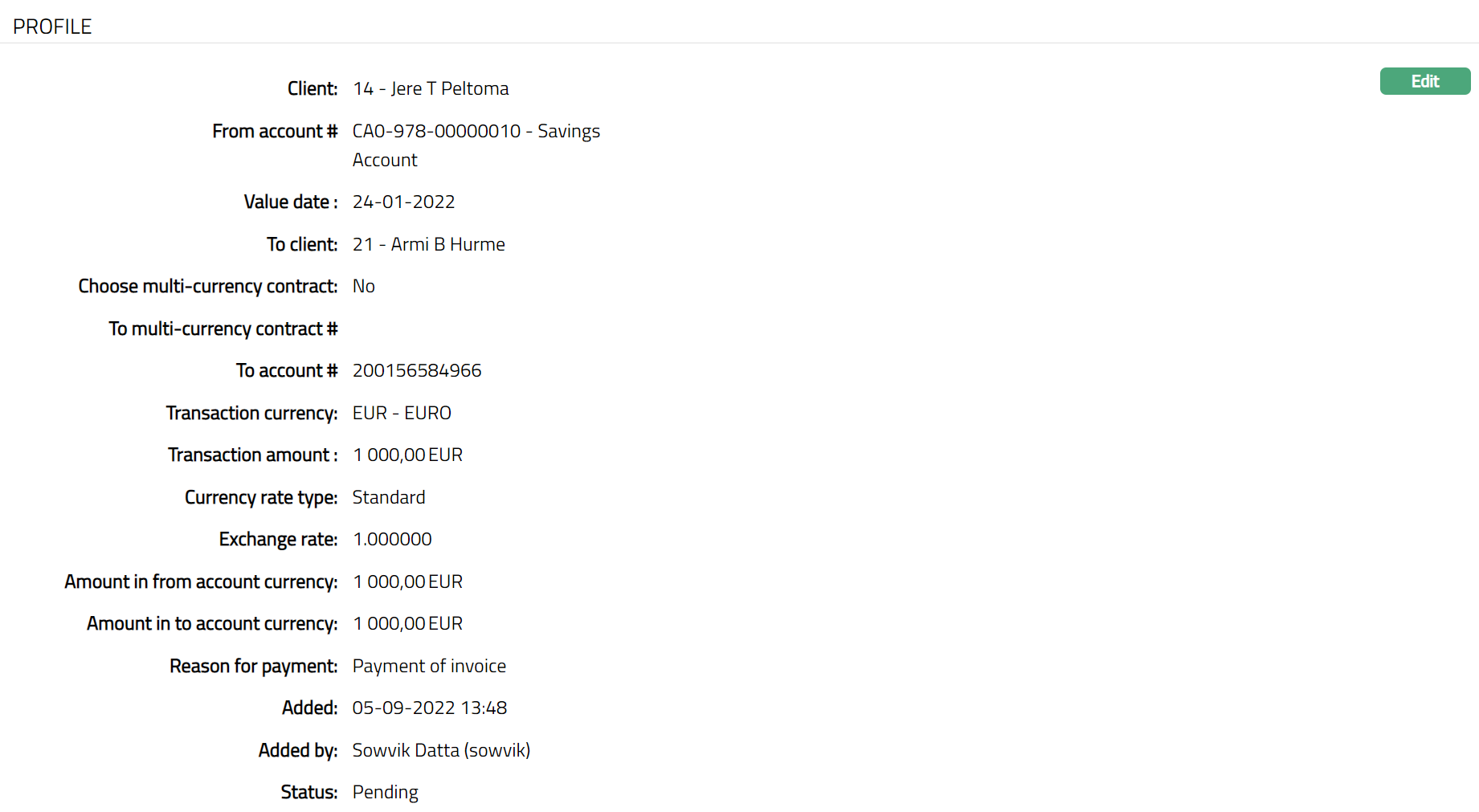This screenshot has width=1479, height=812.
Task: Click the exchange rate 1.000000
Action: (x=392, y=539)
